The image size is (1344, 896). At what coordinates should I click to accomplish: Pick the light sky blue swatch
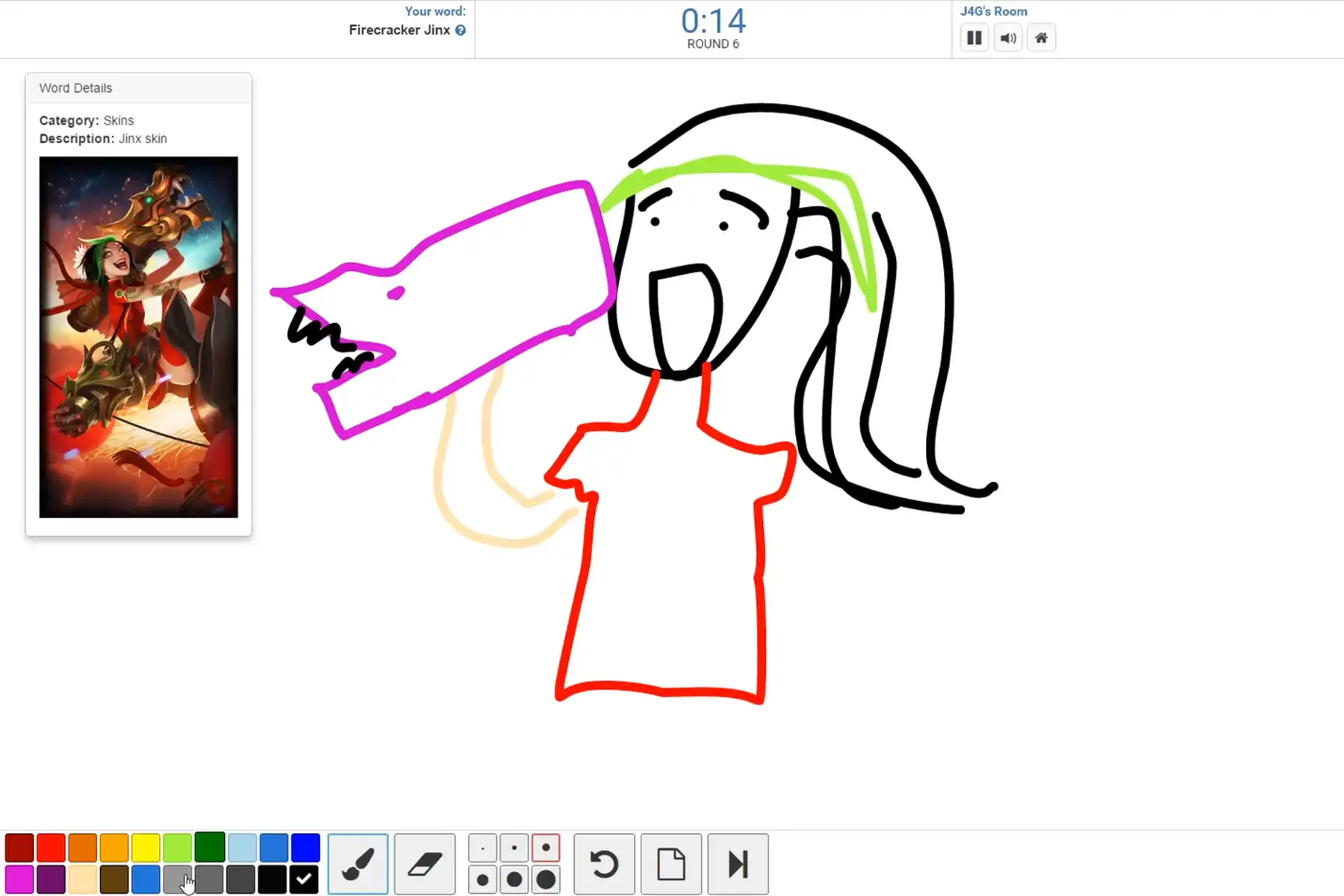[x=242, y=847]
